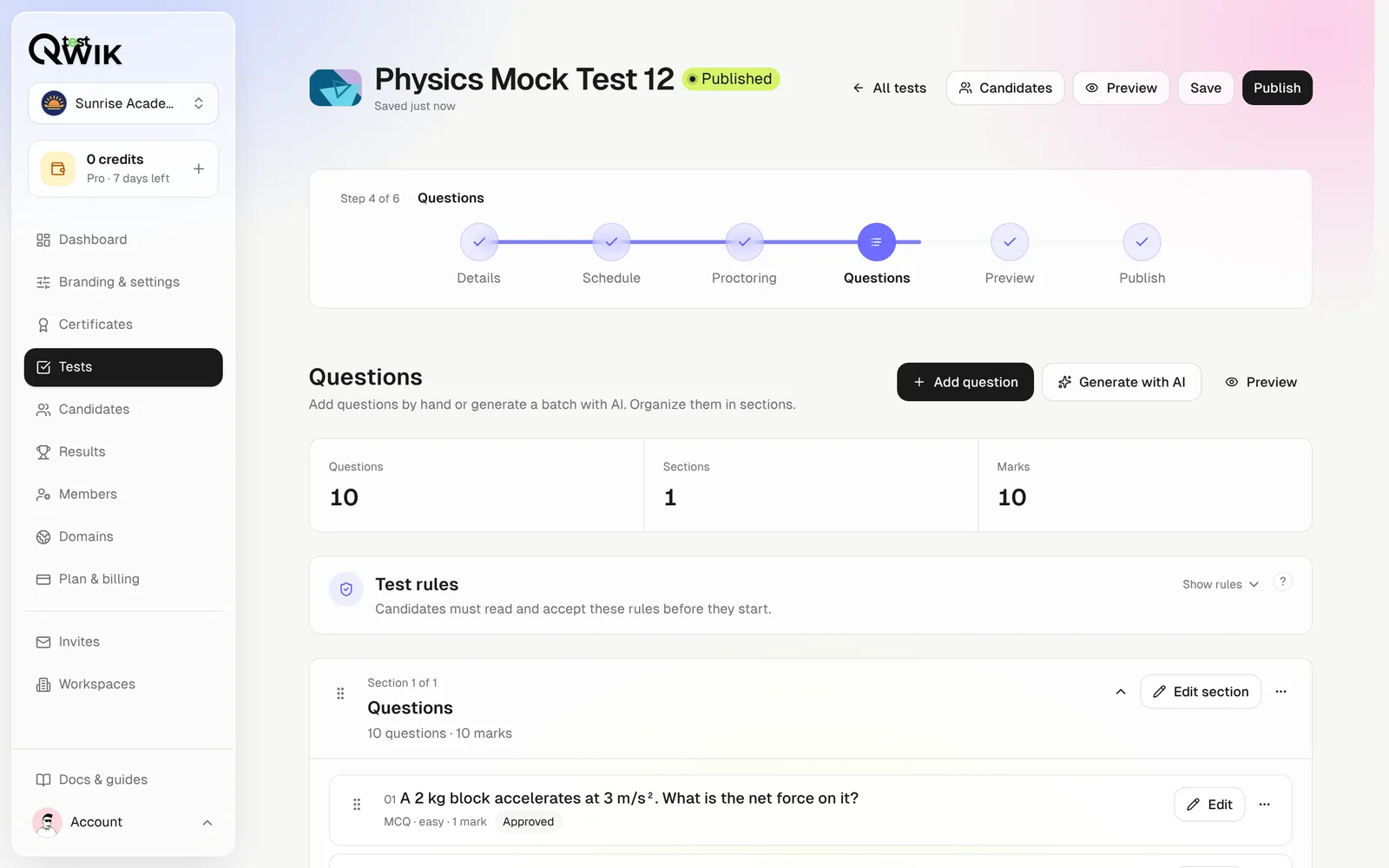The height and width of the screenshot is (868, 1389).
Task: Preview questions via eye Preview button
Action: [x=1261, y=382]
